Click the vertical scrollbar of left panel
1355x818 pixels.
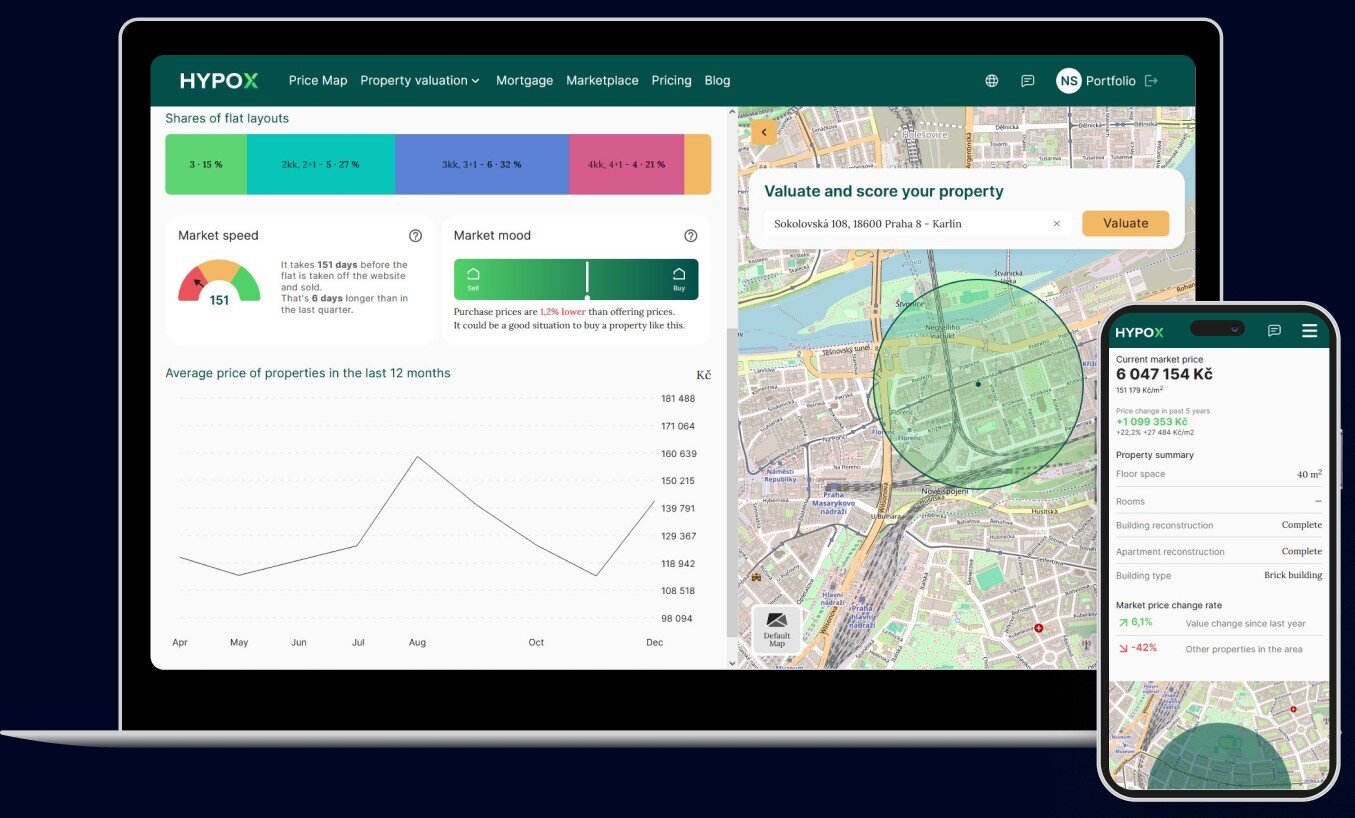pyautogui.click(x=732, y=480)
